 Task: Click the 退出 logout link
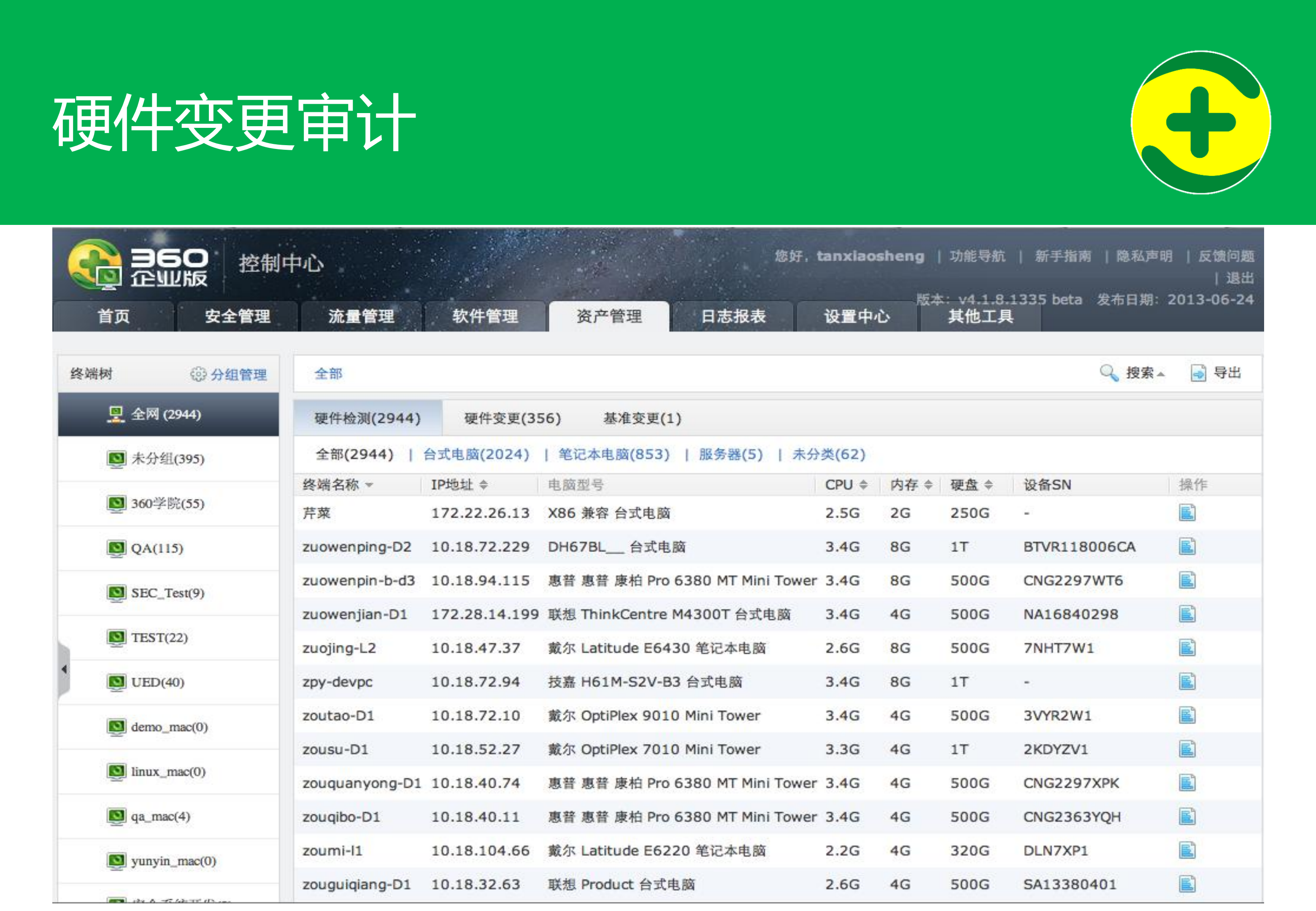click(1240, 278)
